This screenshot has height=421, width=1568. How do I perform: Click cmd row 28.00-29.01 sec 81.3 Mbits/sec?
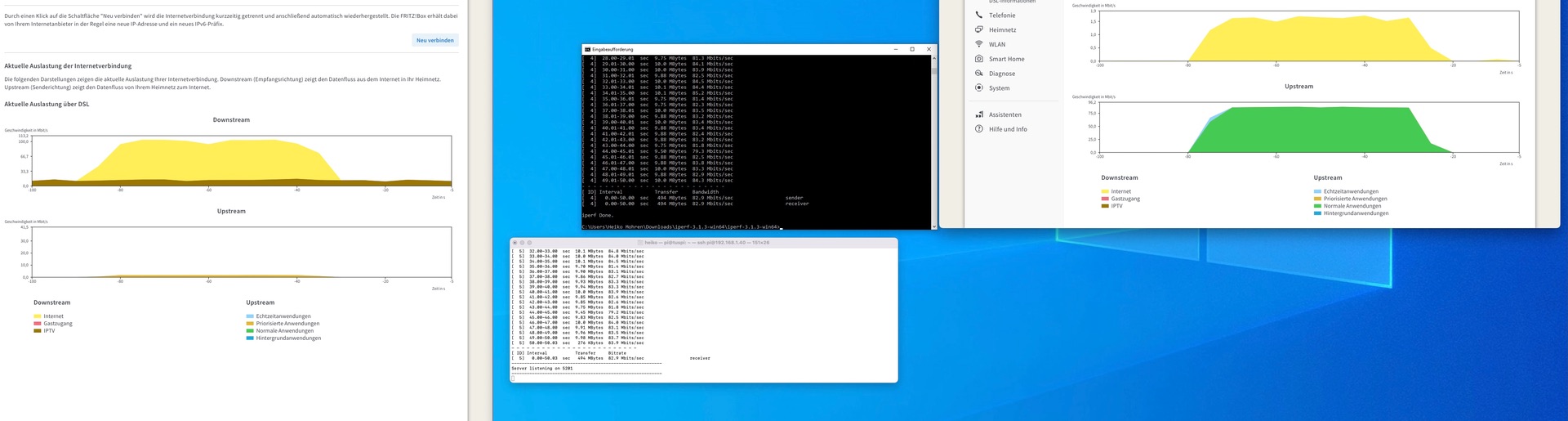(657, 58)
